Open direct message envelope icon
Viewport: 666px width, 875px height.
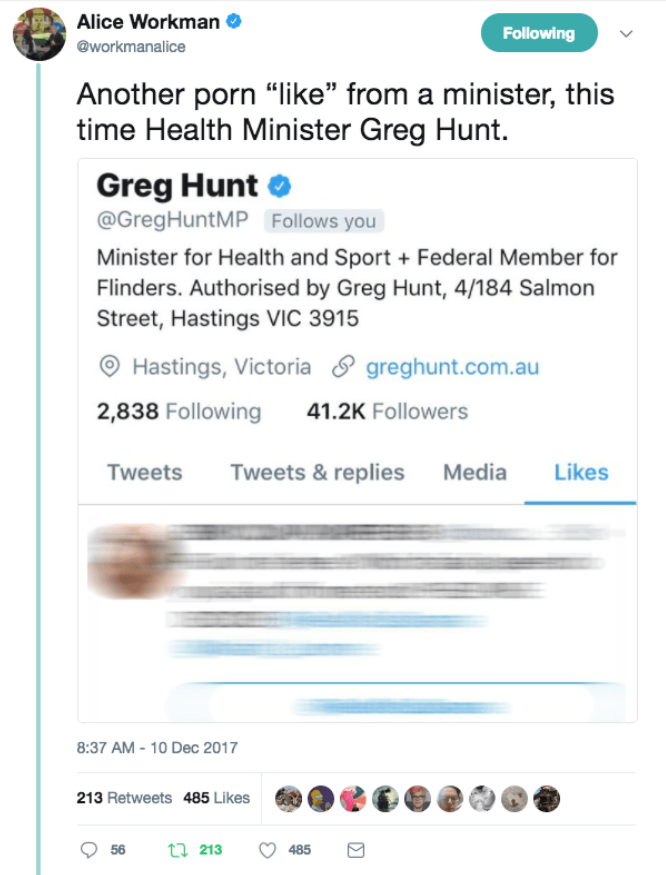[356, 850]
